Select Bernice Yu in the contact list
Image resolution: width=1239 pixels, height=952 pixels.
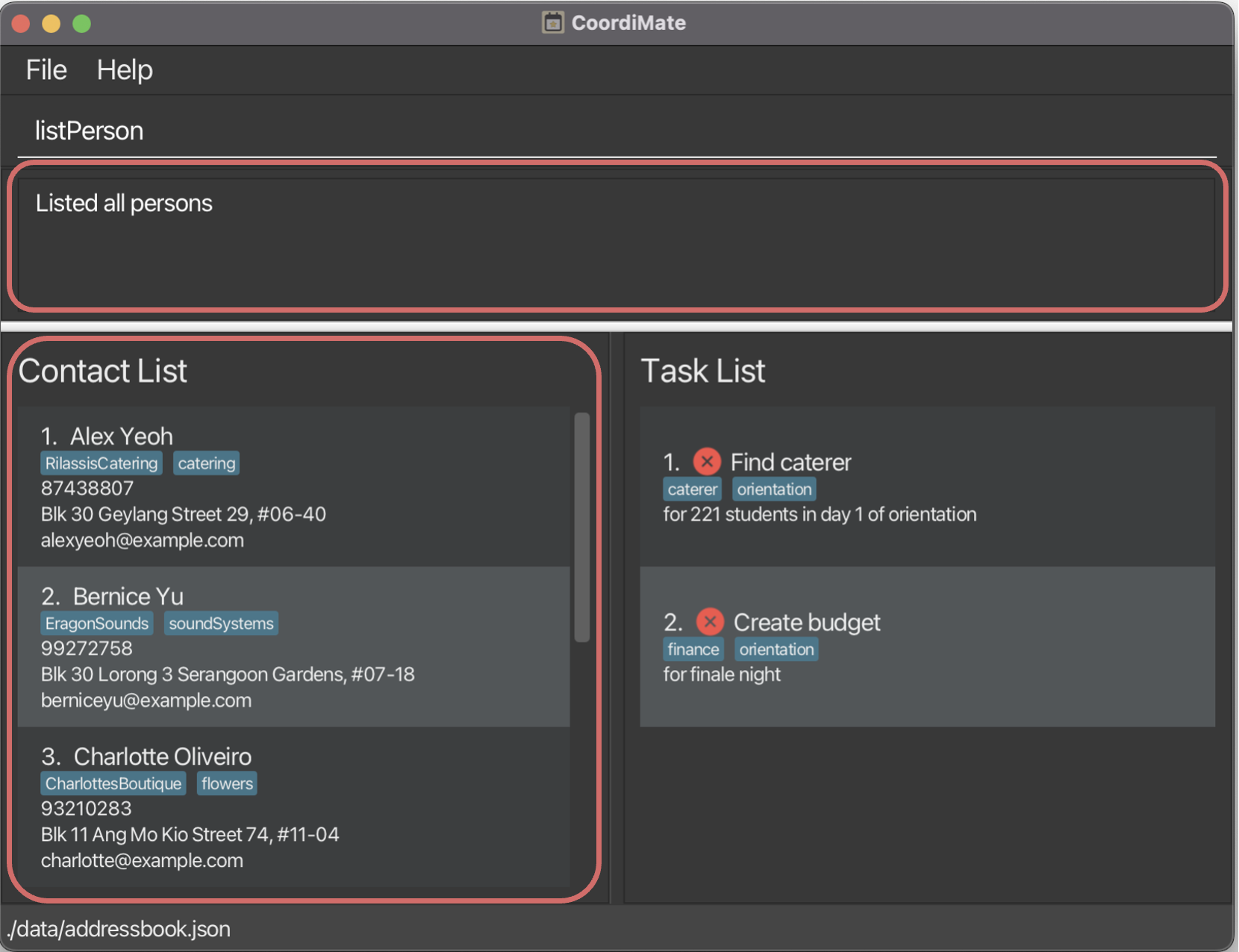(x=128, y=596)
